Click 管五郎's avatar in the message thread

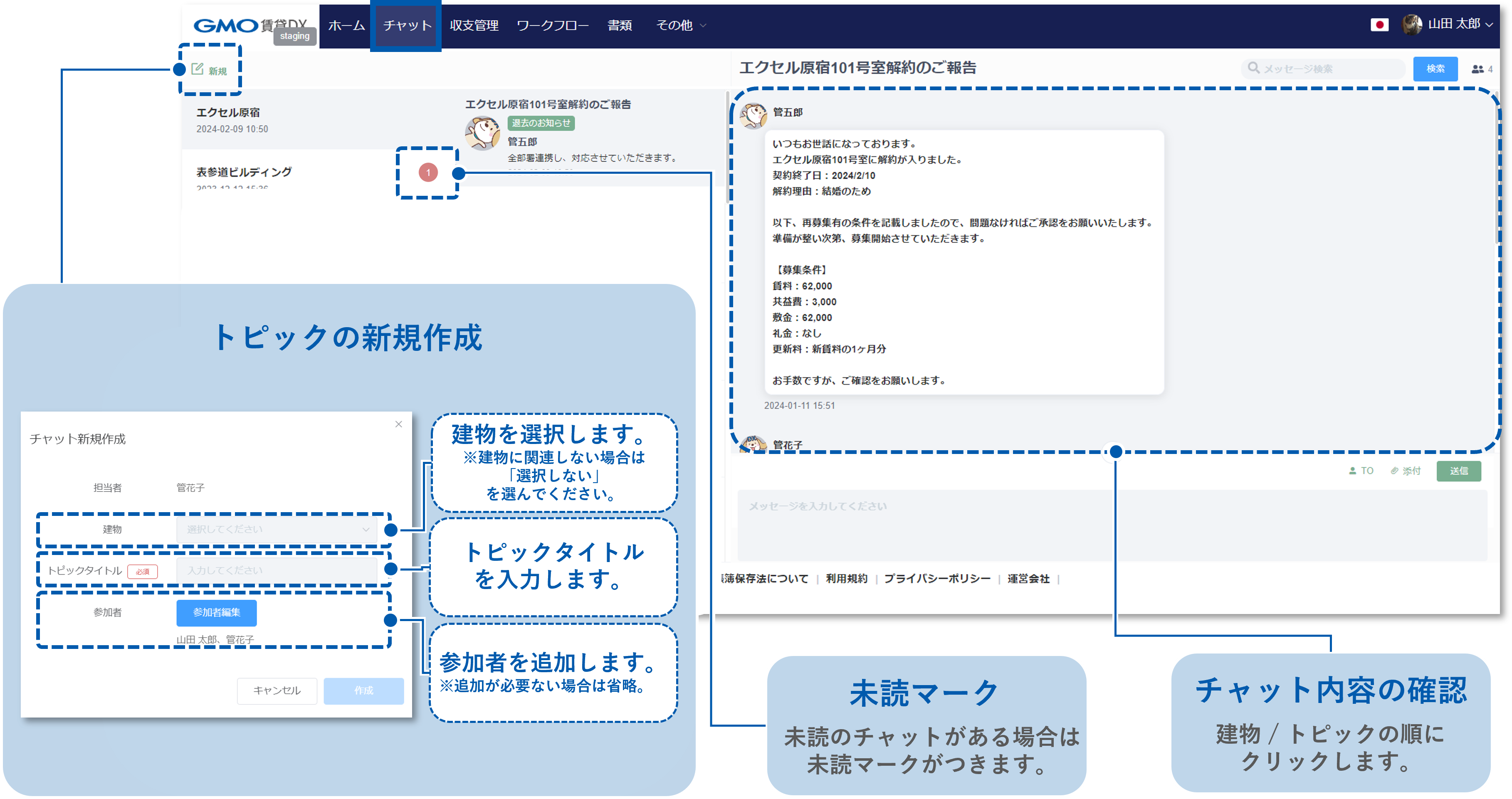coord(754,115)
